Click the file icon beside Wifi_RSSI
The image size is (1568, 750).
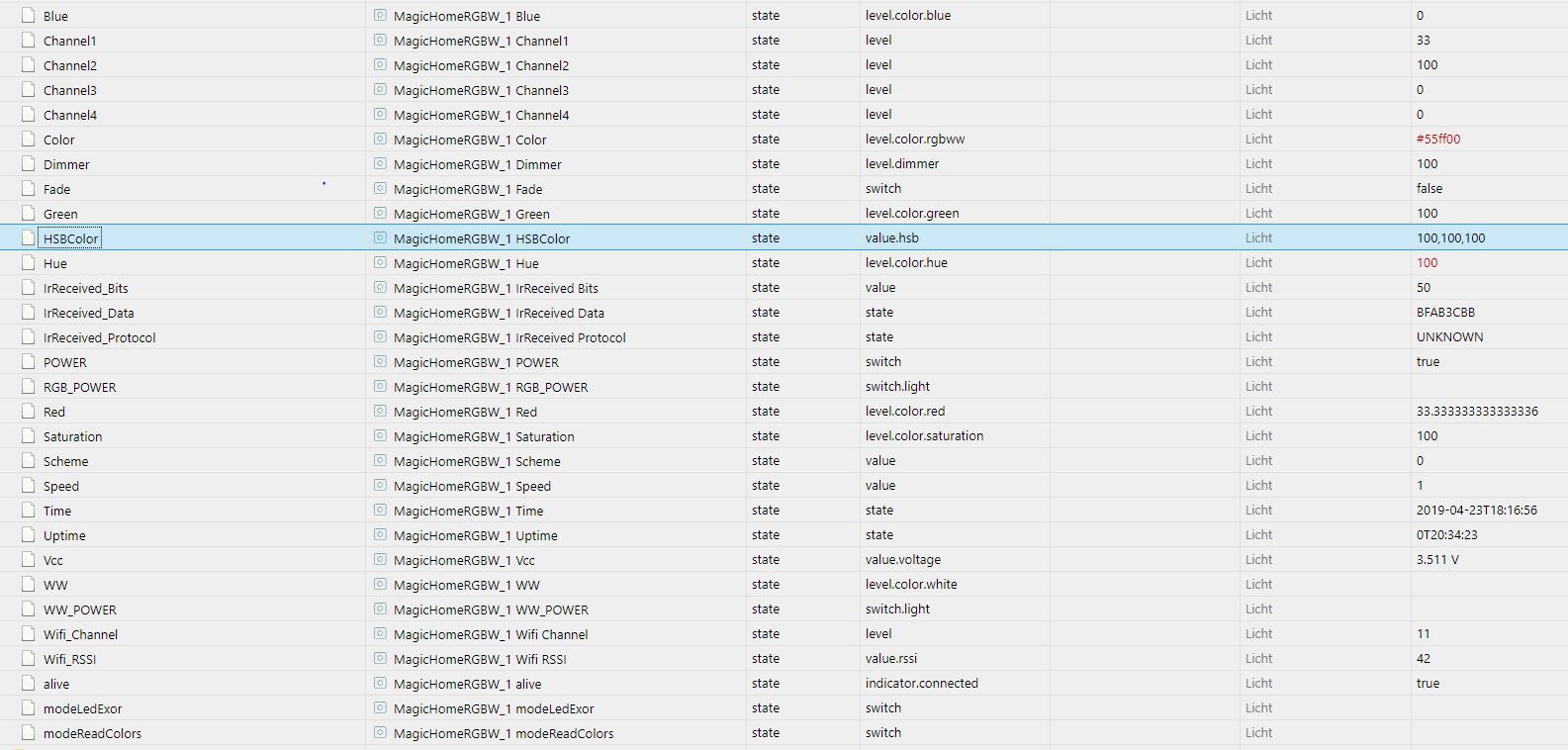tap(29, 659)
